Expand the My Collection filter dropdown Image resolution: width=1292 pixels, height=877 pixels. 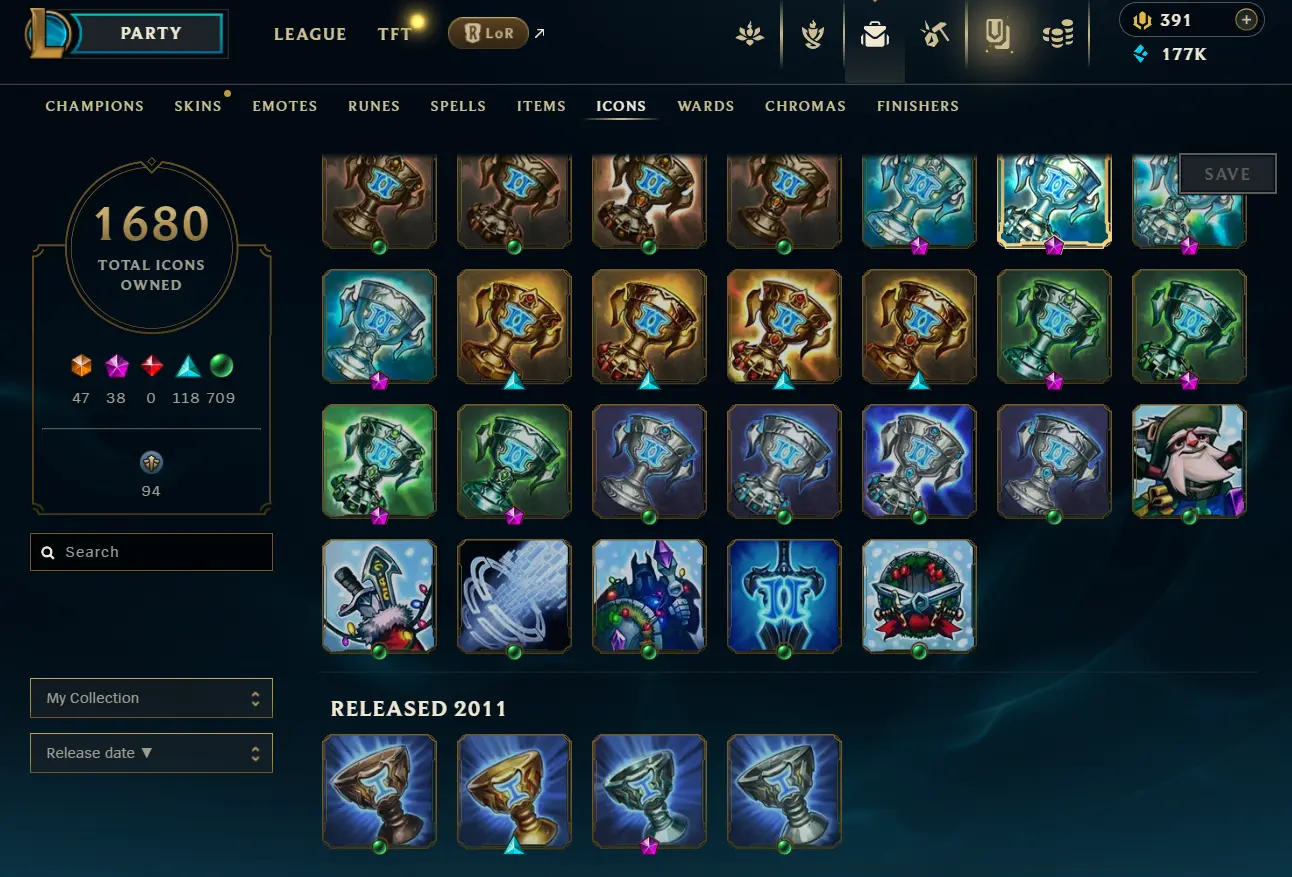(x=151, y=698)
